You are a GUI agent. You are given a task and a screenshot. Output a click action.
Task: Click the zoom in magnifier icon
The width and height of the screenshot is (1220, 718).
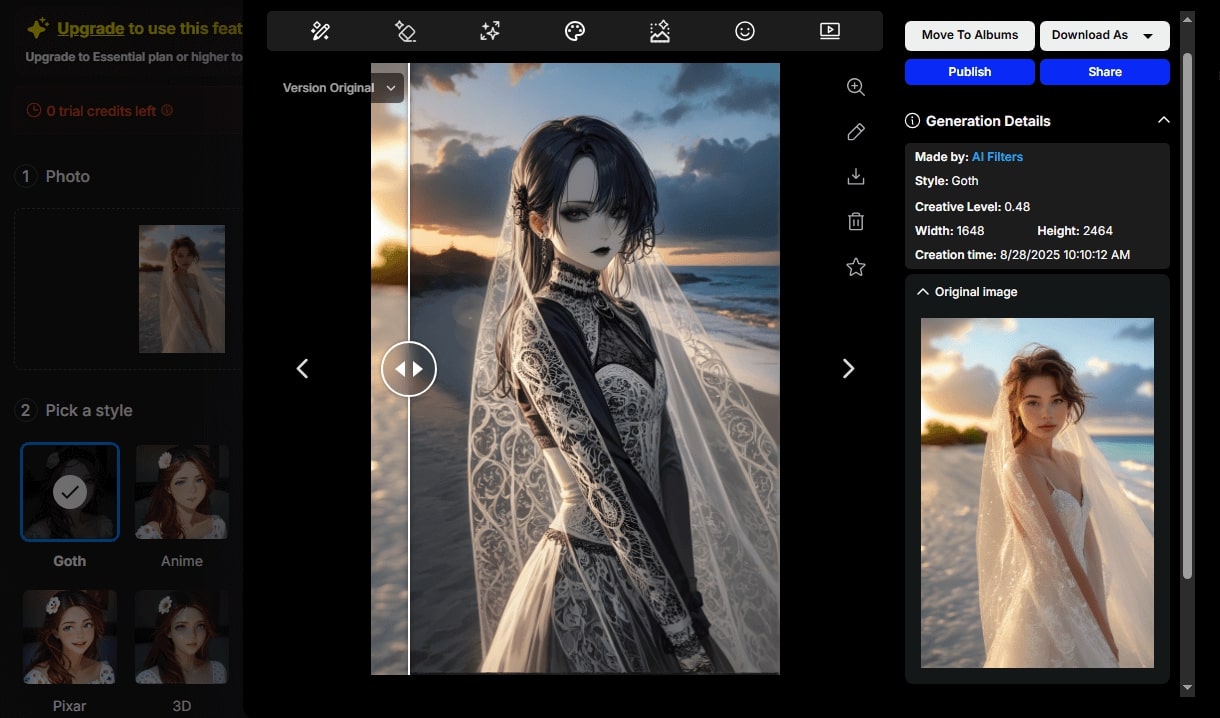tap(855, 87)
